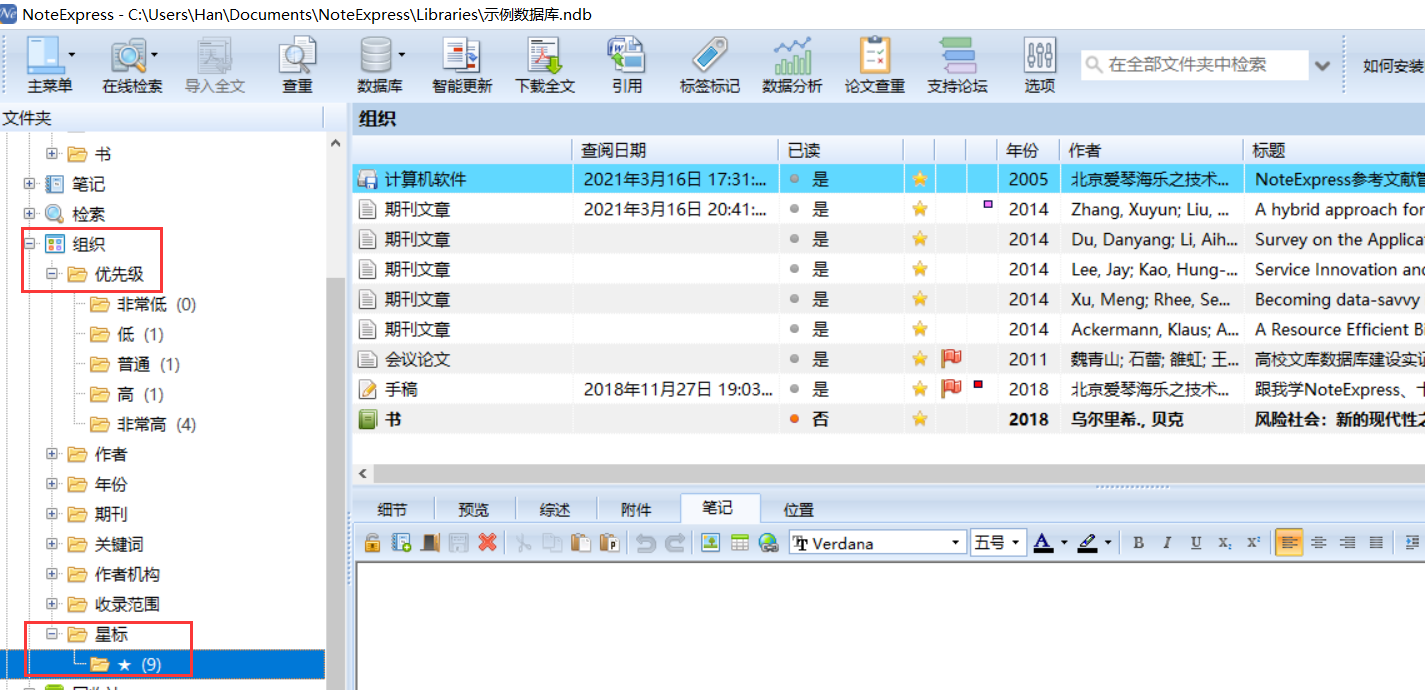This screenshot has height=690, width=1425.
Task: Apply italic formatting in note editor
Action: (1167, 543)
